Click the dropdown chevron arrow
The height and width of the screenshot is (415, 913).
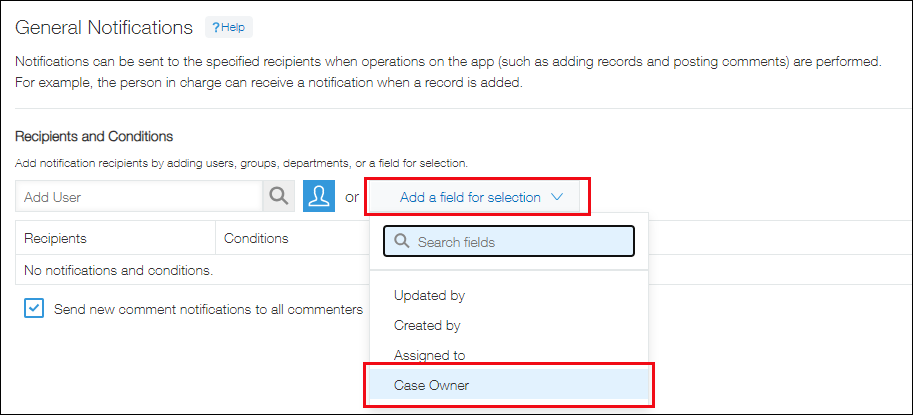[558, 197]
